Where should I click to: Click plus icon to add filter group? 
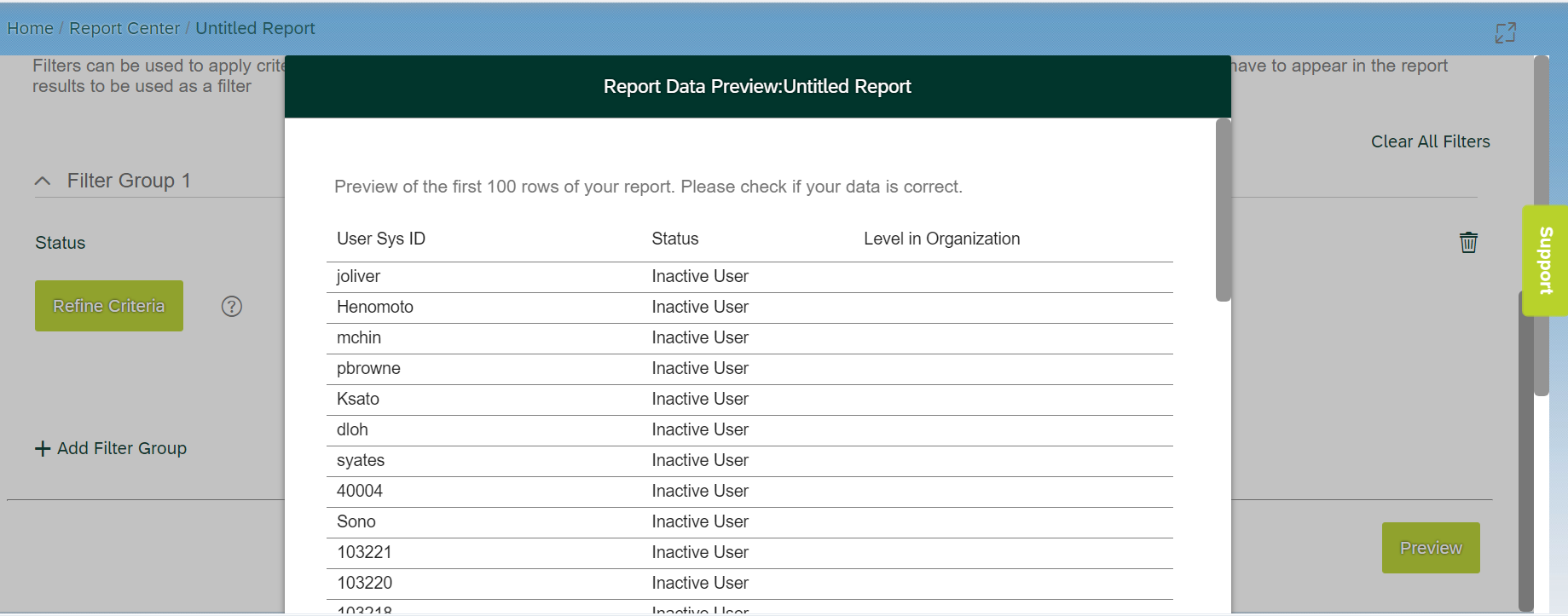[43, 448]
